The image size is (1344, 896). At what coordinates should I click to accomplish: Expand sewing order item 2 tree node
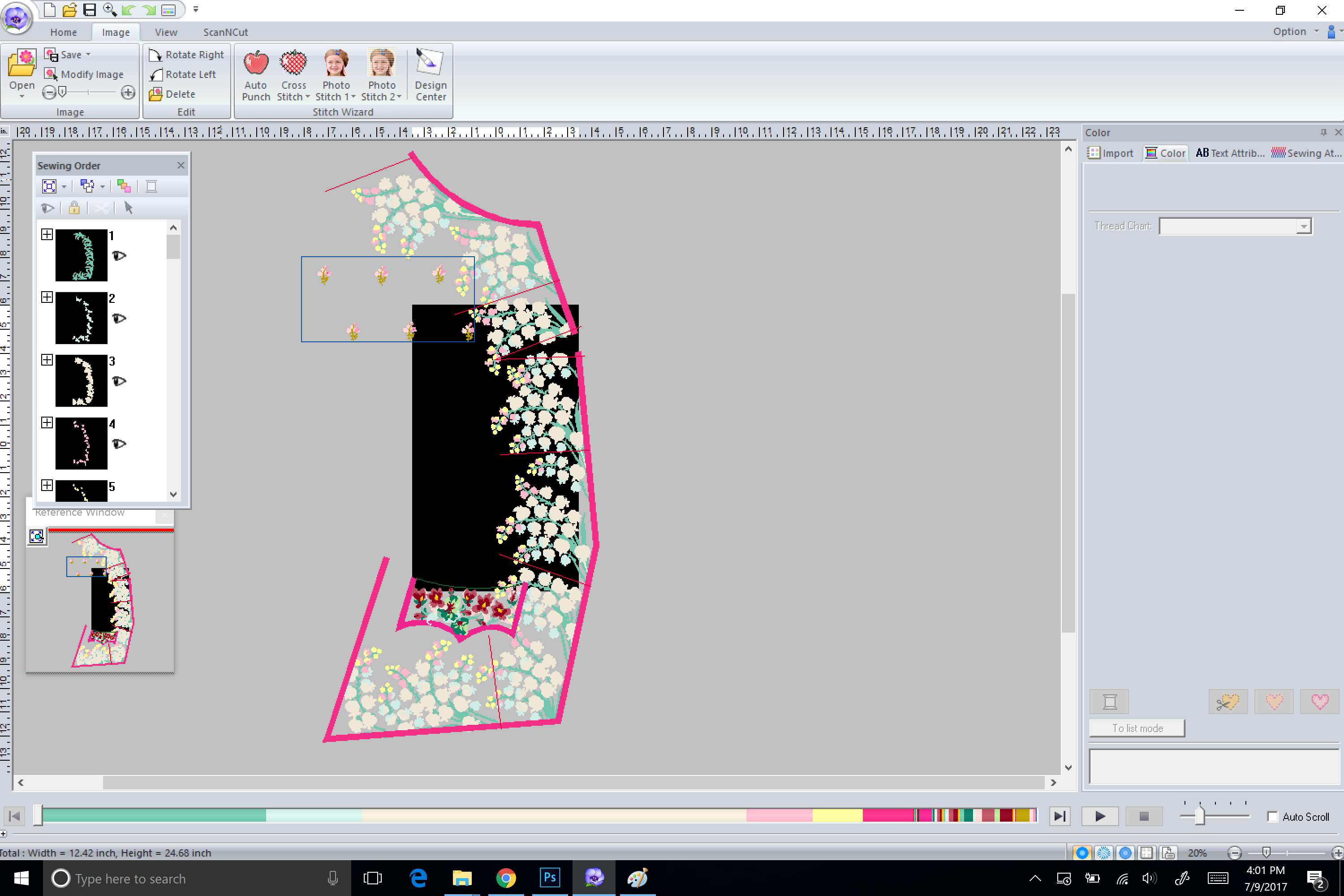click(x=47, y=297)
